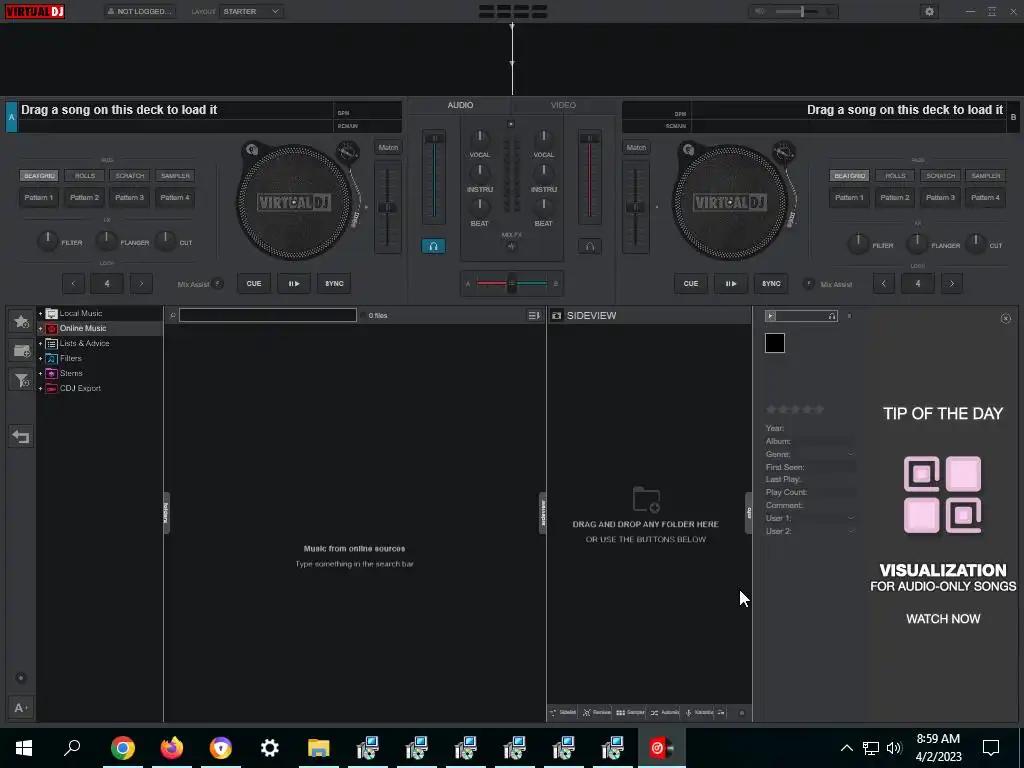Trigger Pattern 3 pad on deck A
Screen dimensions: 1024x768
pos(129,197)
